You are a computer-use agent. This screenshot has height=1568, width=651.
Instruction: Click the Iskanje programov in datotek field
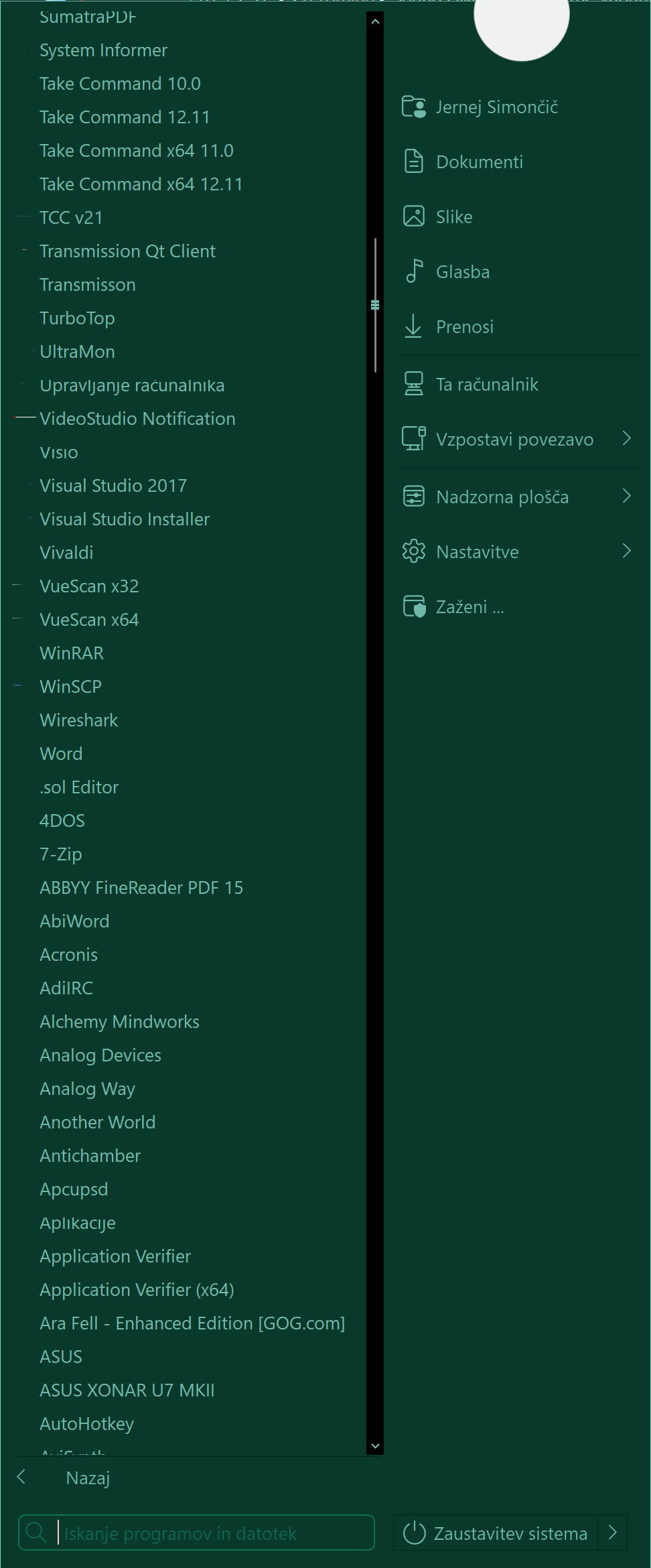[x=196, y=1532]
